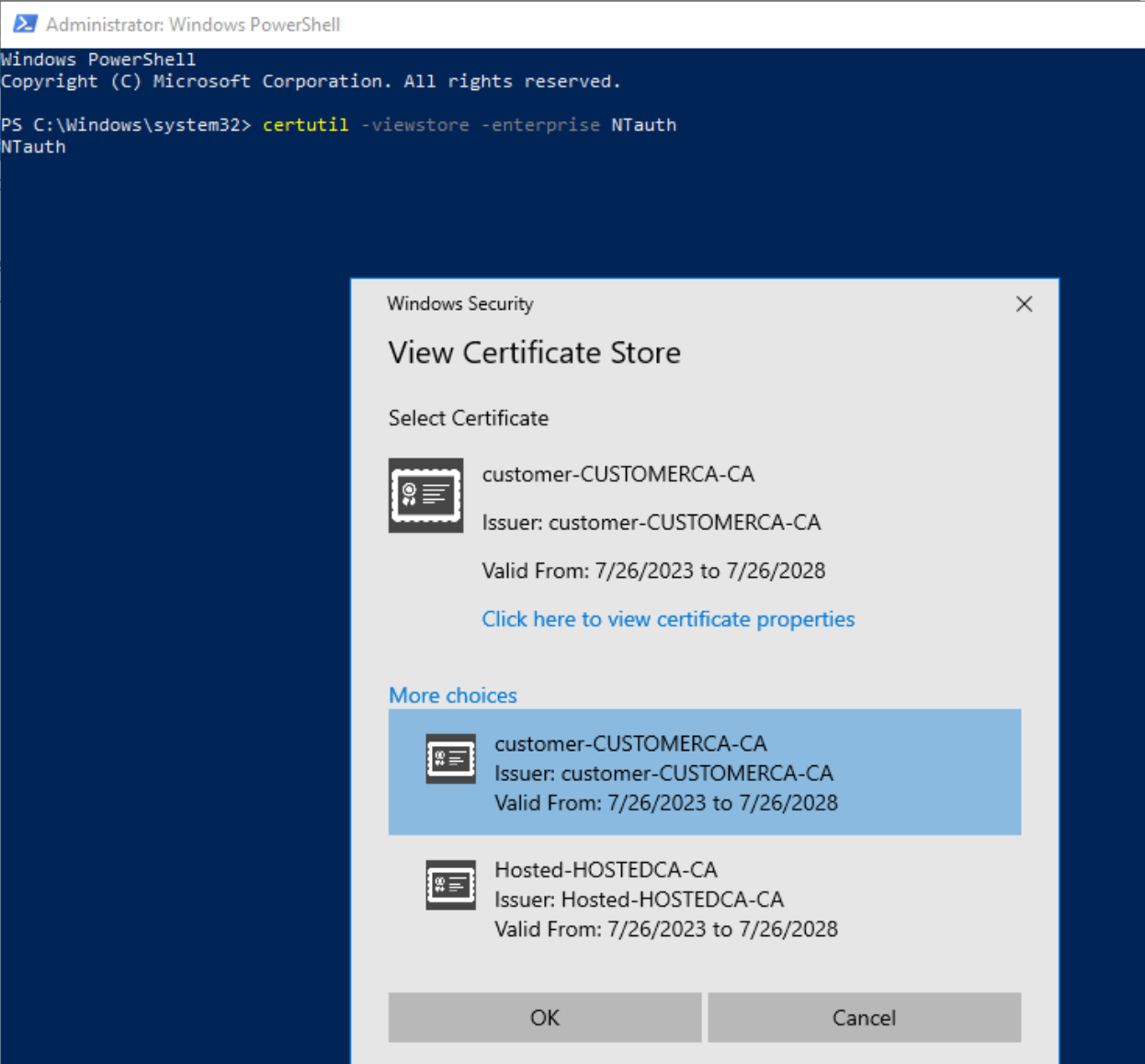Choose the Hosted-HOSTEDCA-CA certificate name in list
The height and width of the screenshot is (1064, 1145).
pos(606,869)
